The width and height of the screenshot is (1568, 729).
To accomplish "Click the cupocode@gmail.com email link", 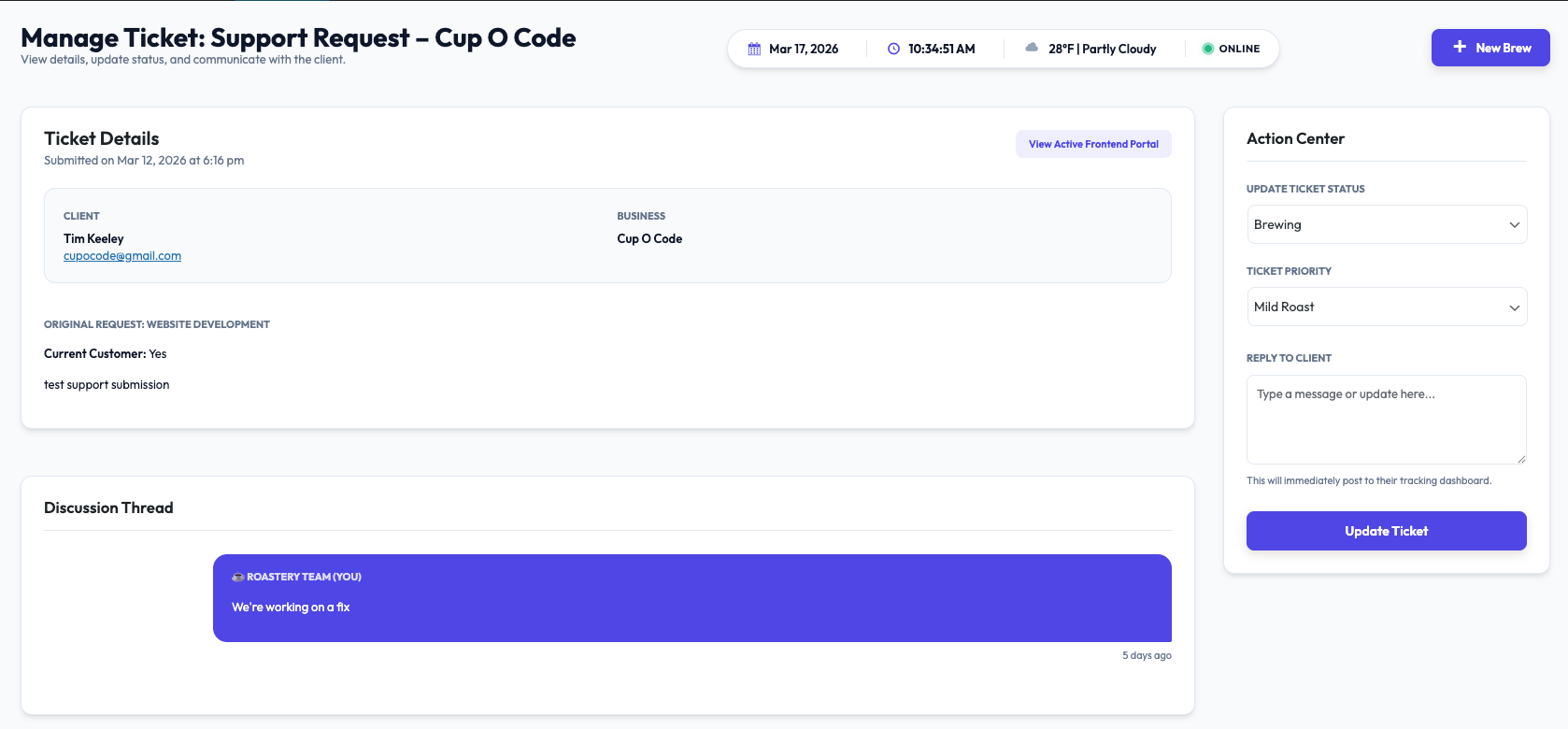I will 122,256.
